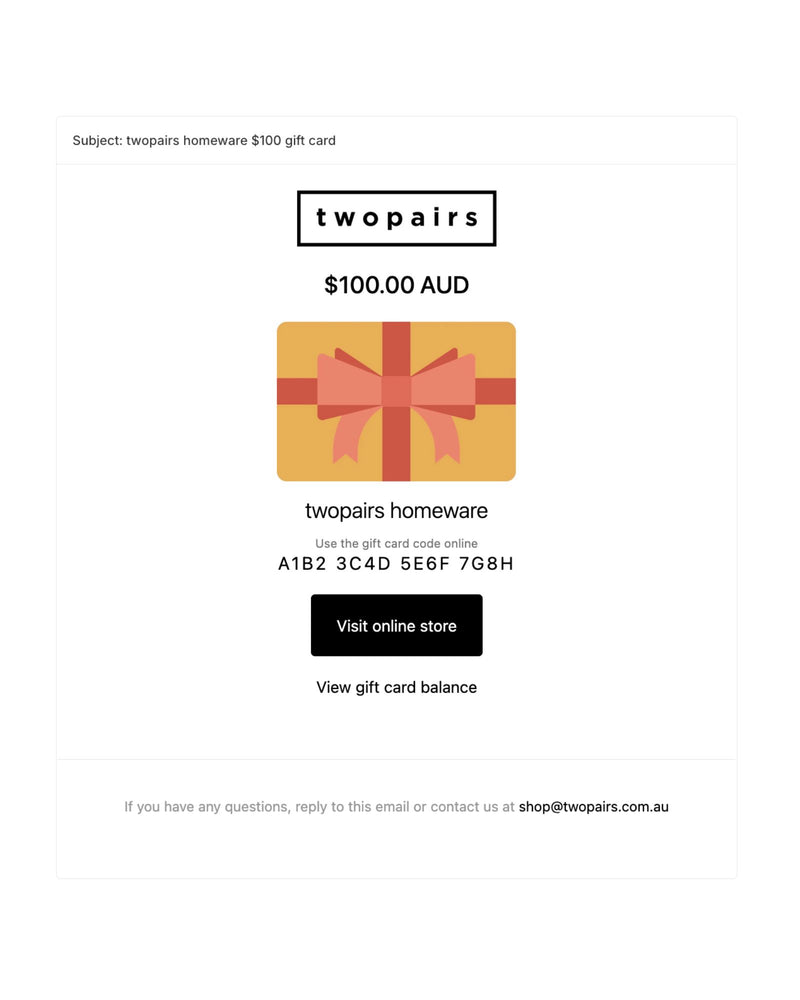
Task: Click the shop@twopairs.com.au email link
Action: tap(593, 806)
